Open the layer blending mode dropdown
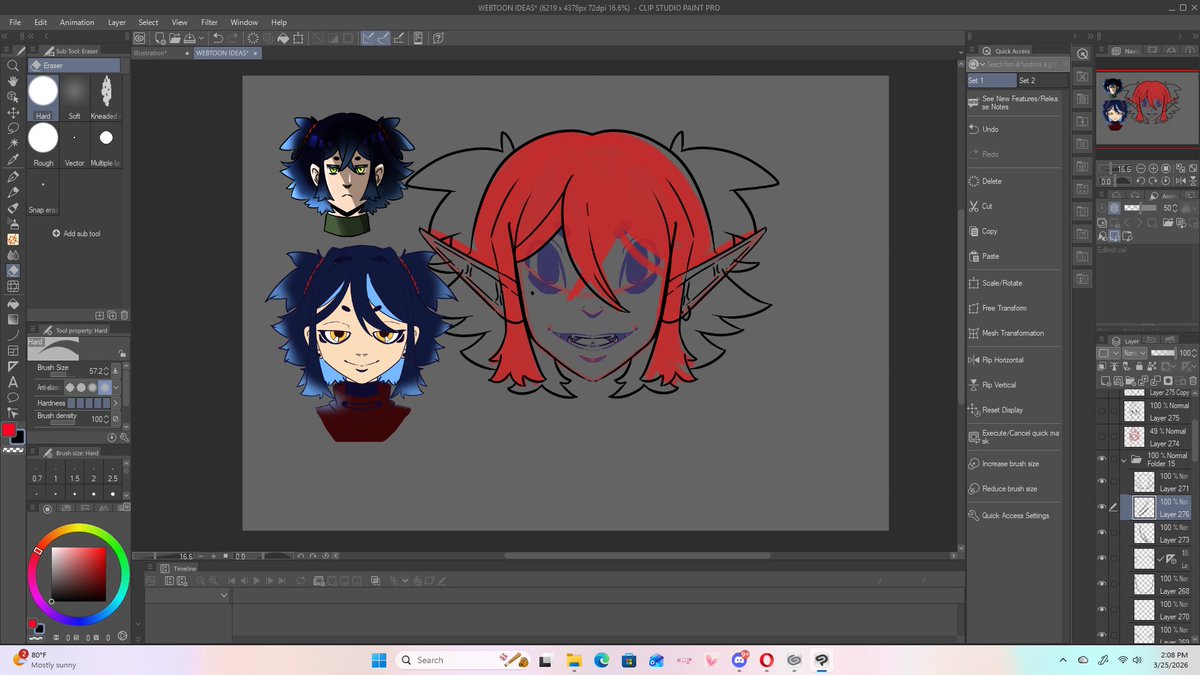Screen dimensions: 1200x675 [1133, 353]
